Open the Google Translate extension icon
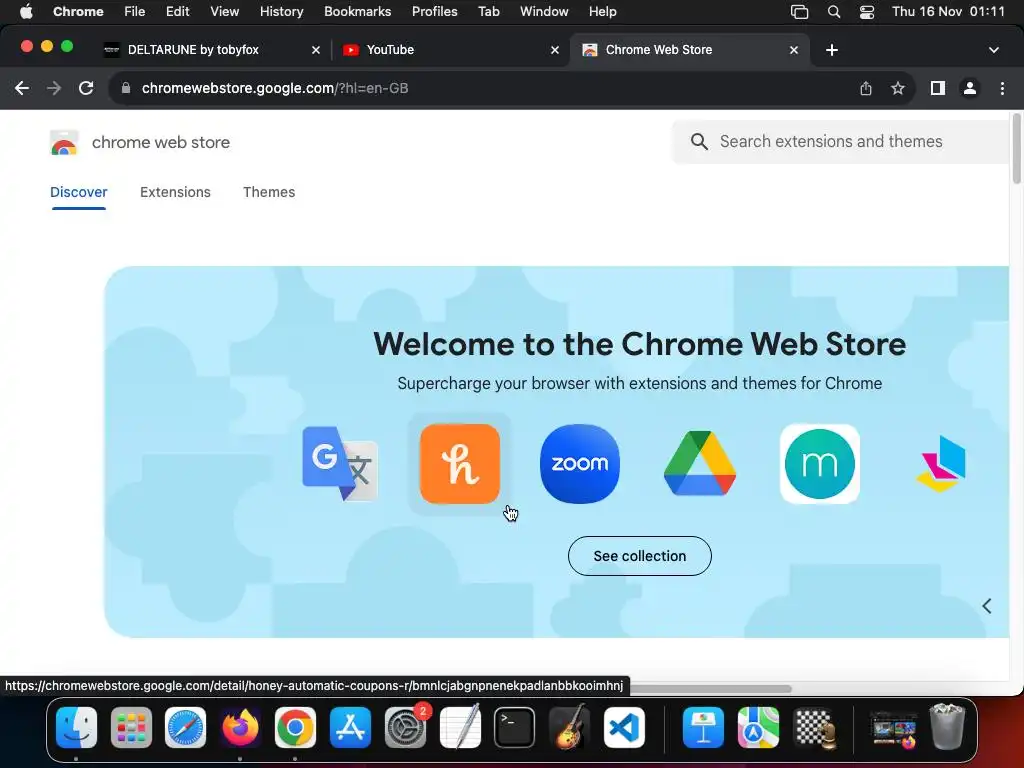1024x768 pixels. click(340, 464)
